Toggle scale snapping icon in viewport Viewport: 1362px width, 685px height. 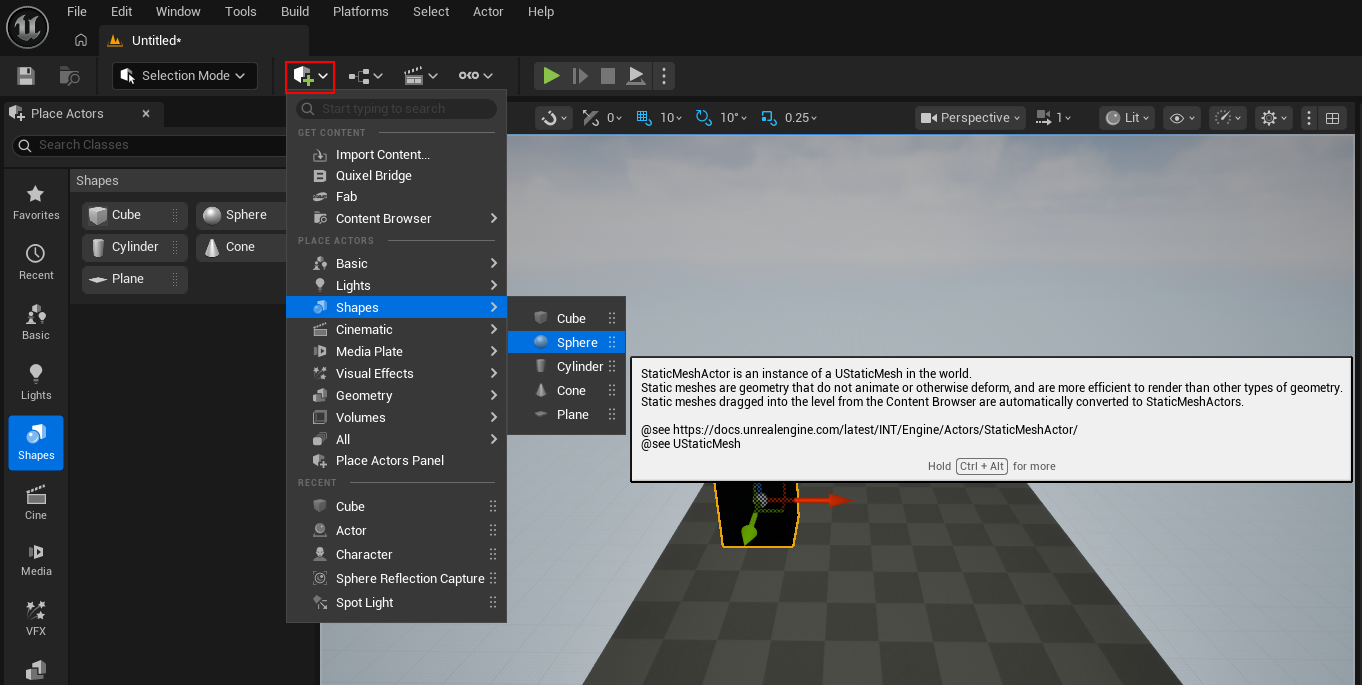[768, 118]
